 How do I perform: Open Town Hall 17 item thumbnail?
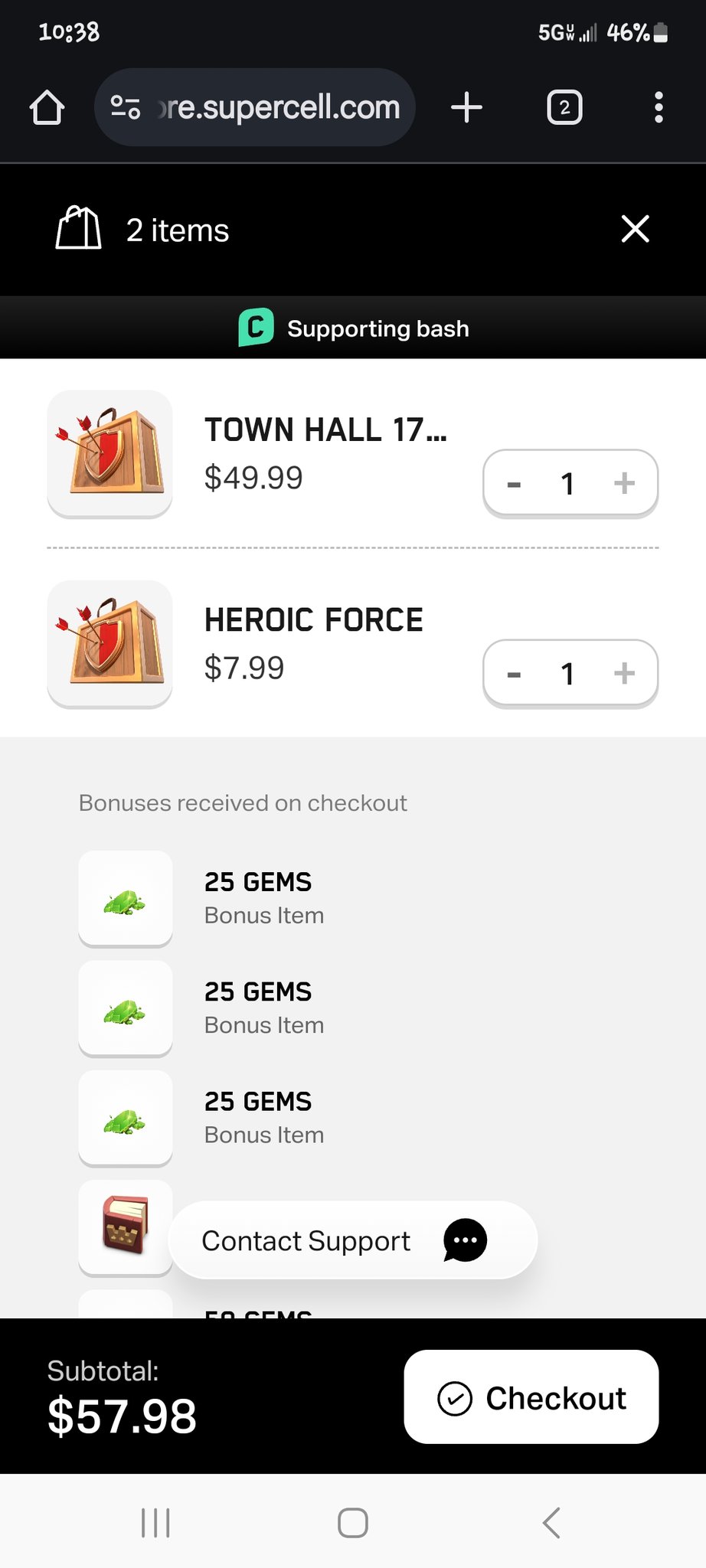(x=109, y=452)
